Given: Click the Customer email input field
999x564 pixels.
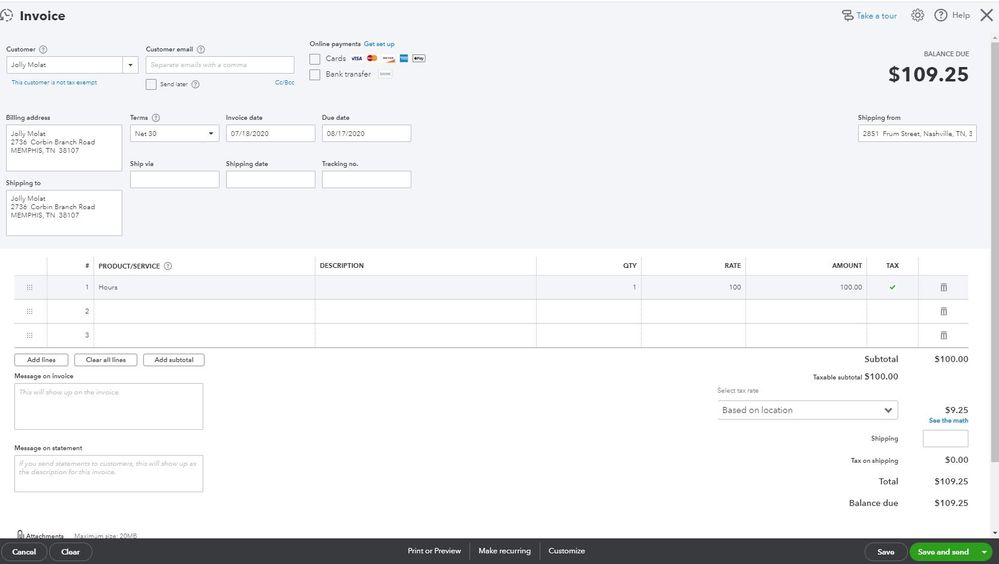Looking at the screenshot, I should coord(220,65).
